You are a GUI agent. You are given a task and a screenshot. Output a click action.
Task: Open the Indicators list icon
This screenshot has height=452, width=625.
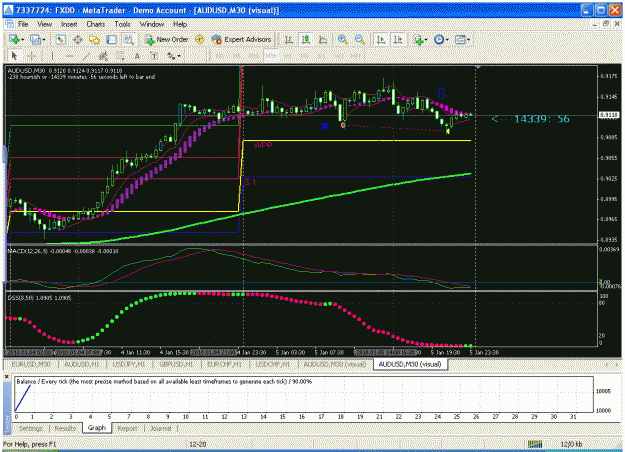(x=419, y=39)
